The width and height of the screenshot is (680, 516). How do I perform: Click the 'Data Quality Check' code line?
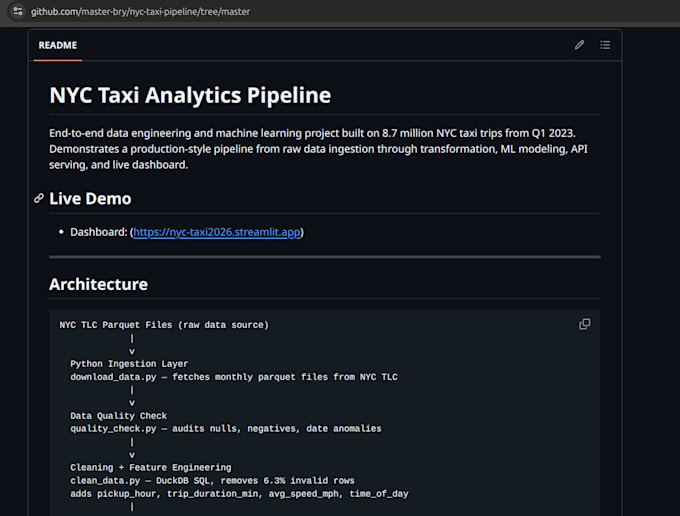pos(118,416)
